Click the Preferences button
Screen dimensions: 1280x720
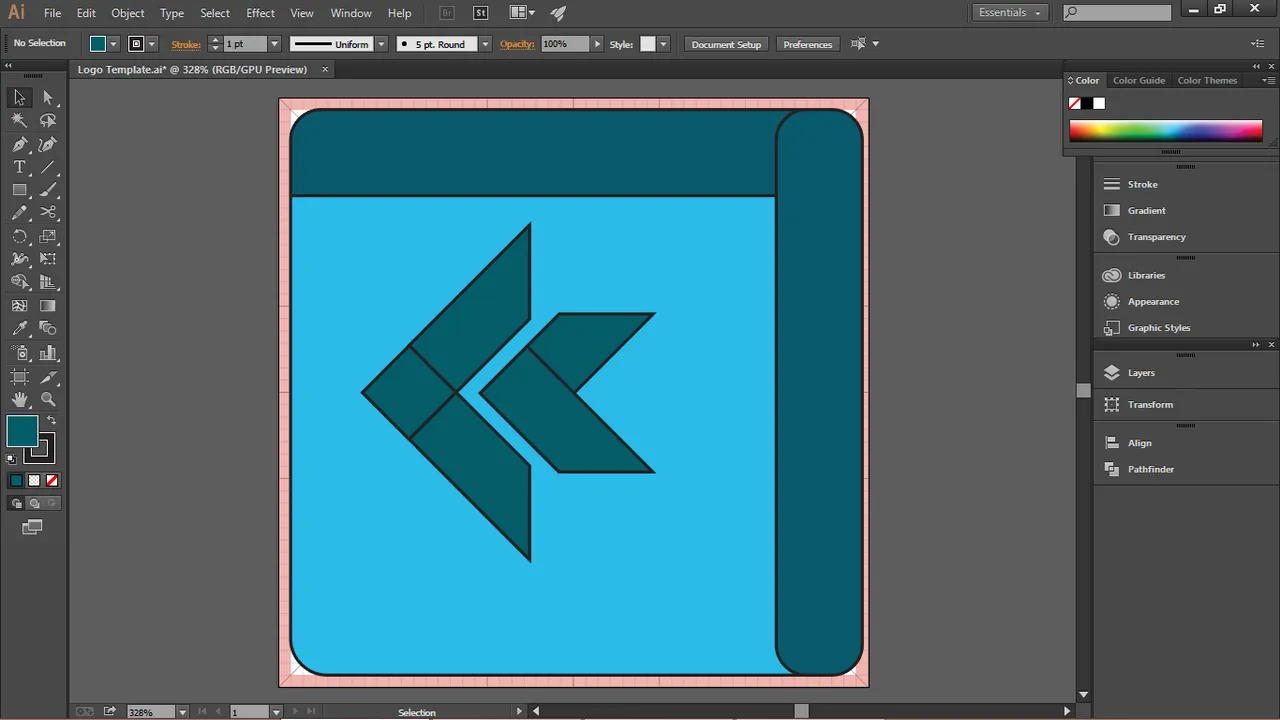coord(808,44)
